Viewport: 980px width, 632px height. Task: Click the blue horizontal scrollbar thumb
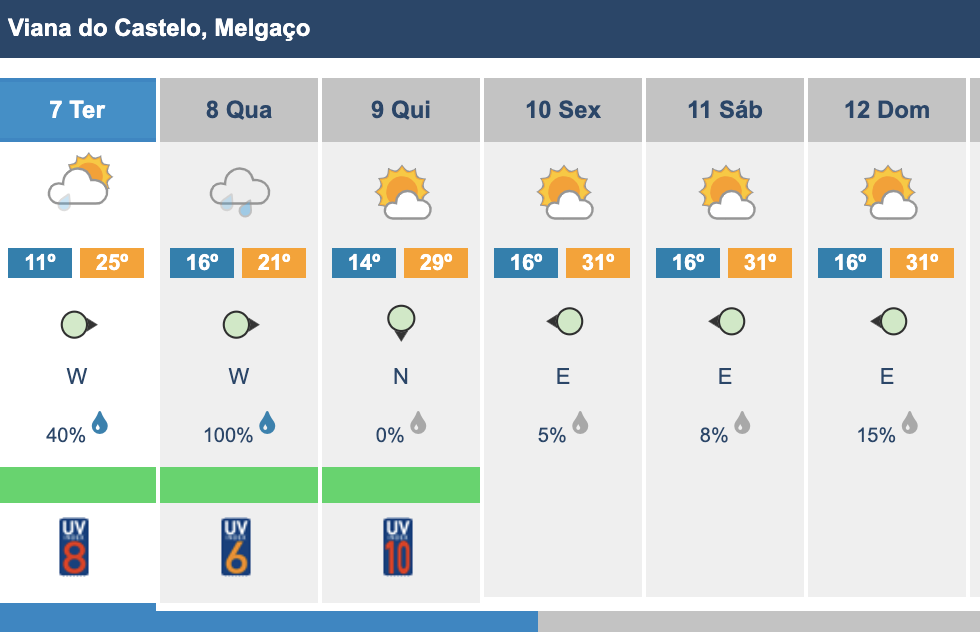pyautogui.click(x=269, y=621)
